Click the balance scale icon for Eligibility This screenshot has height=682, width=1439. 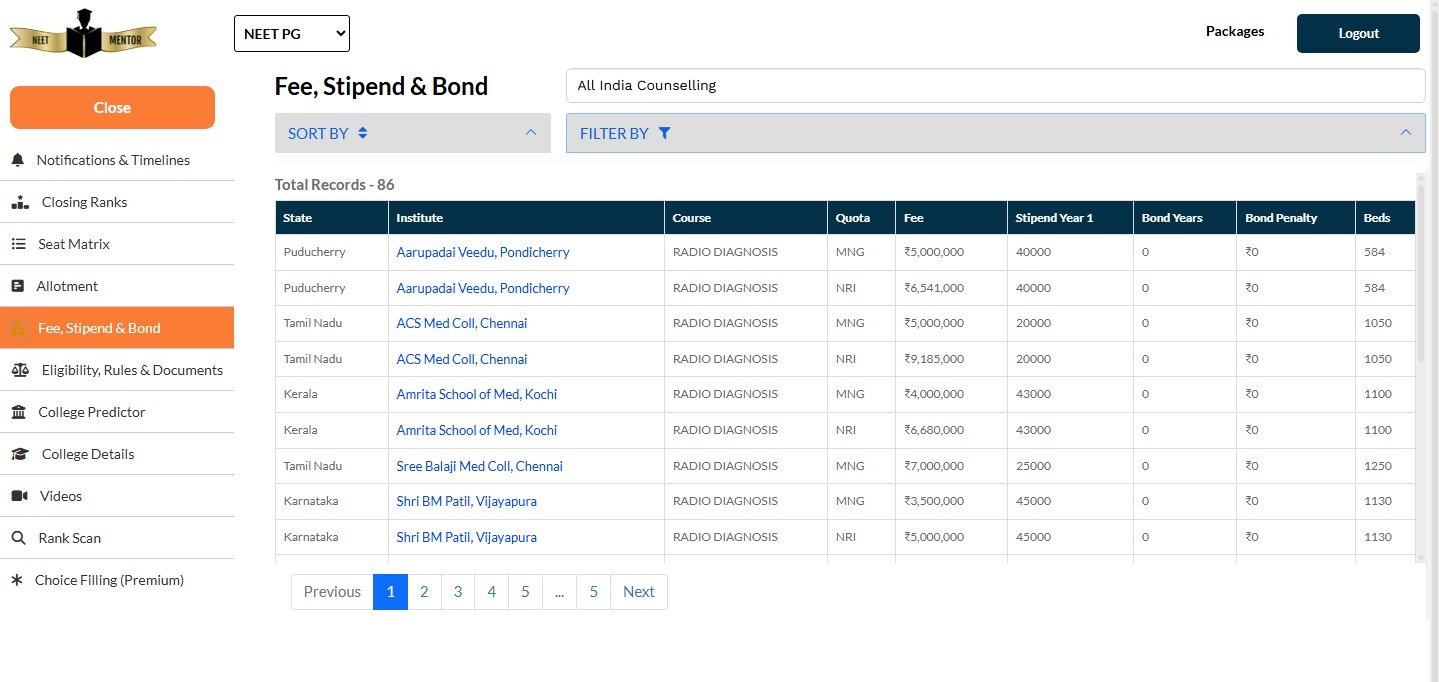point(20,370)
